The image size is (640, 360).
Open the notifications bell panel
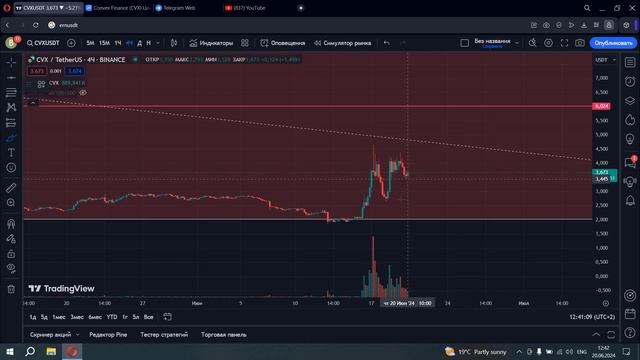(x=630, y=200)
